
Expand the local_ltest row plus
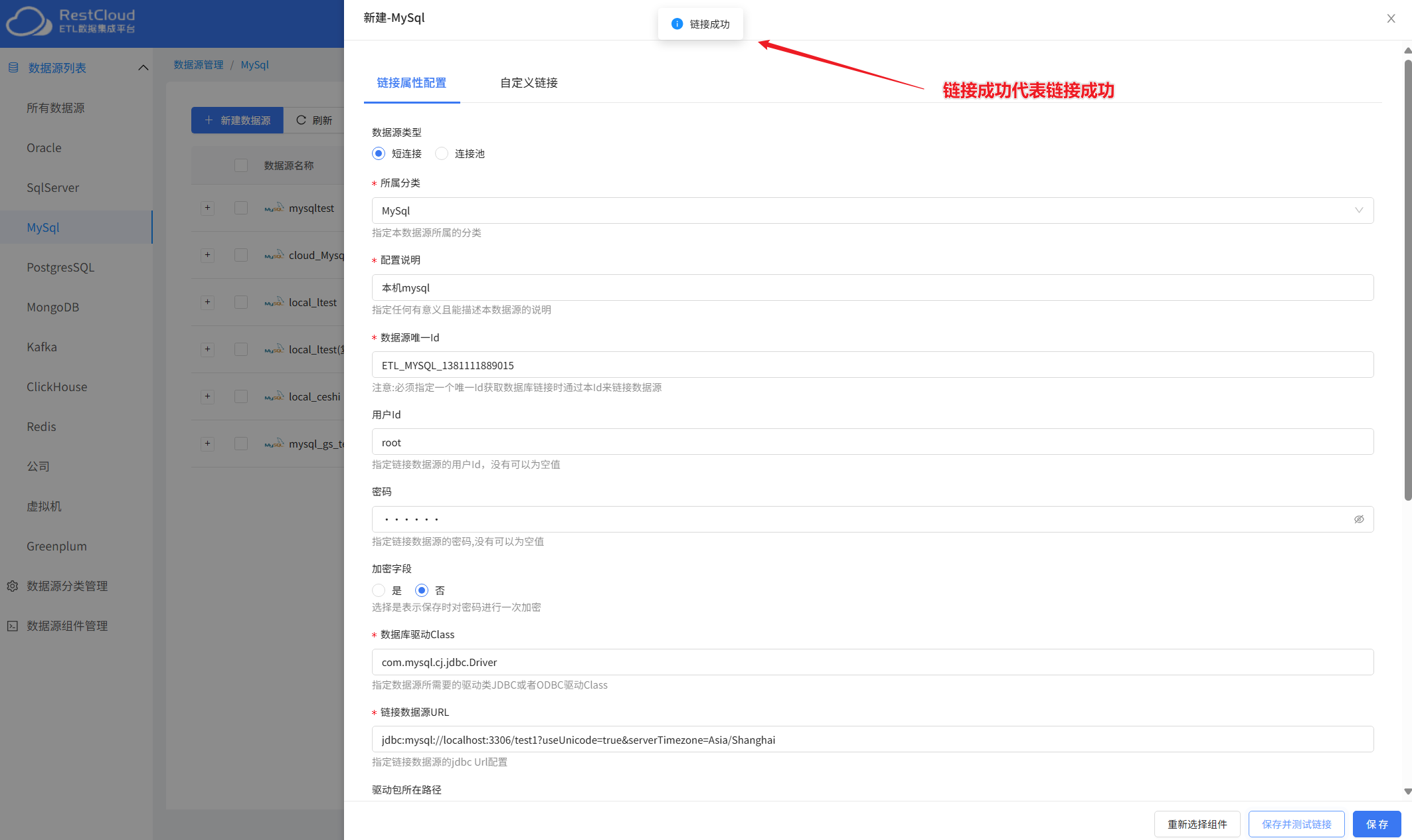[x=208, y=302]
